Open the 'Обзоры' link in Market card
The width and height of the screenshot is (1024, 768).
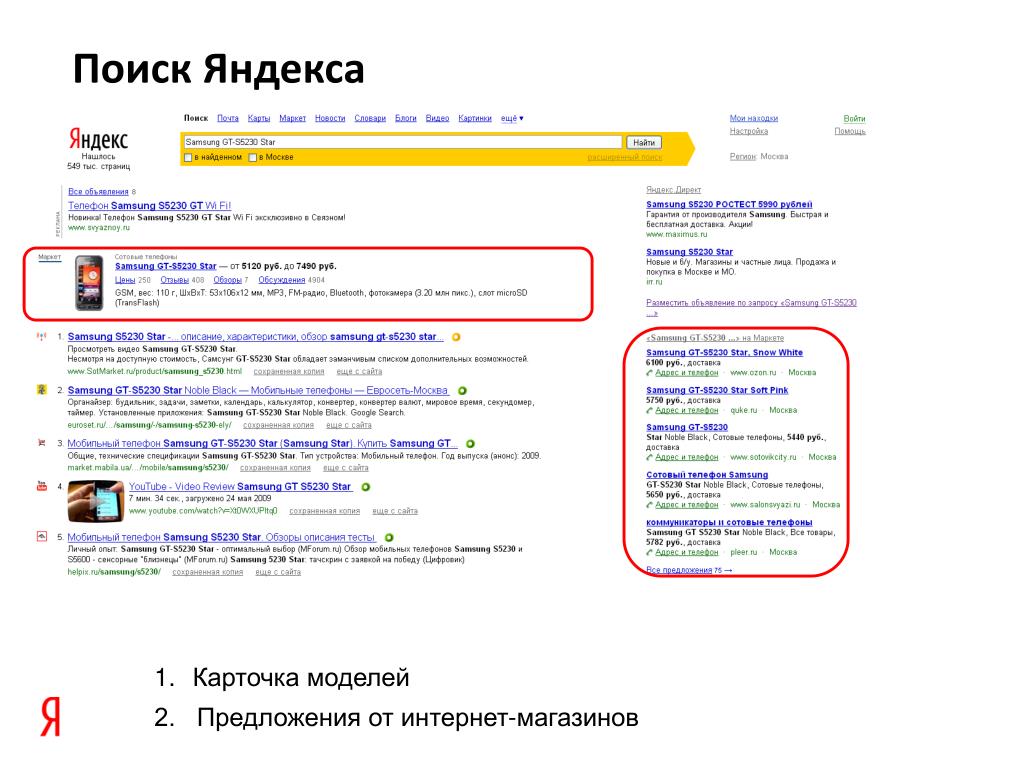pos(227,280)
